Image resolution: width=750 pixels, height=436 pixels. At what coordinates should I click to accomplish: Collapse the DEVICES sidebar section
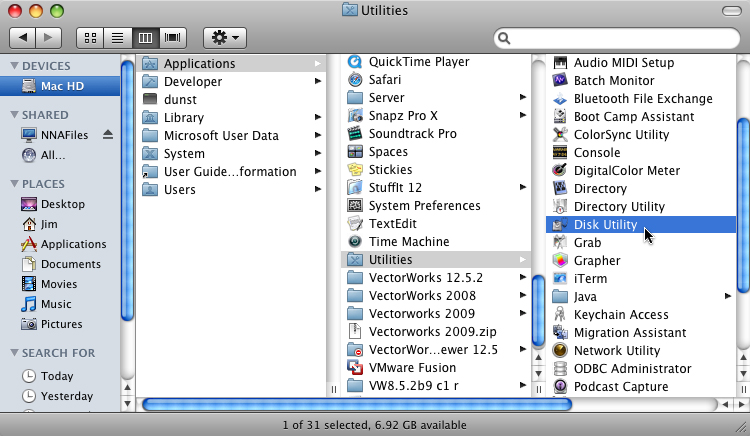click(14, 66)
